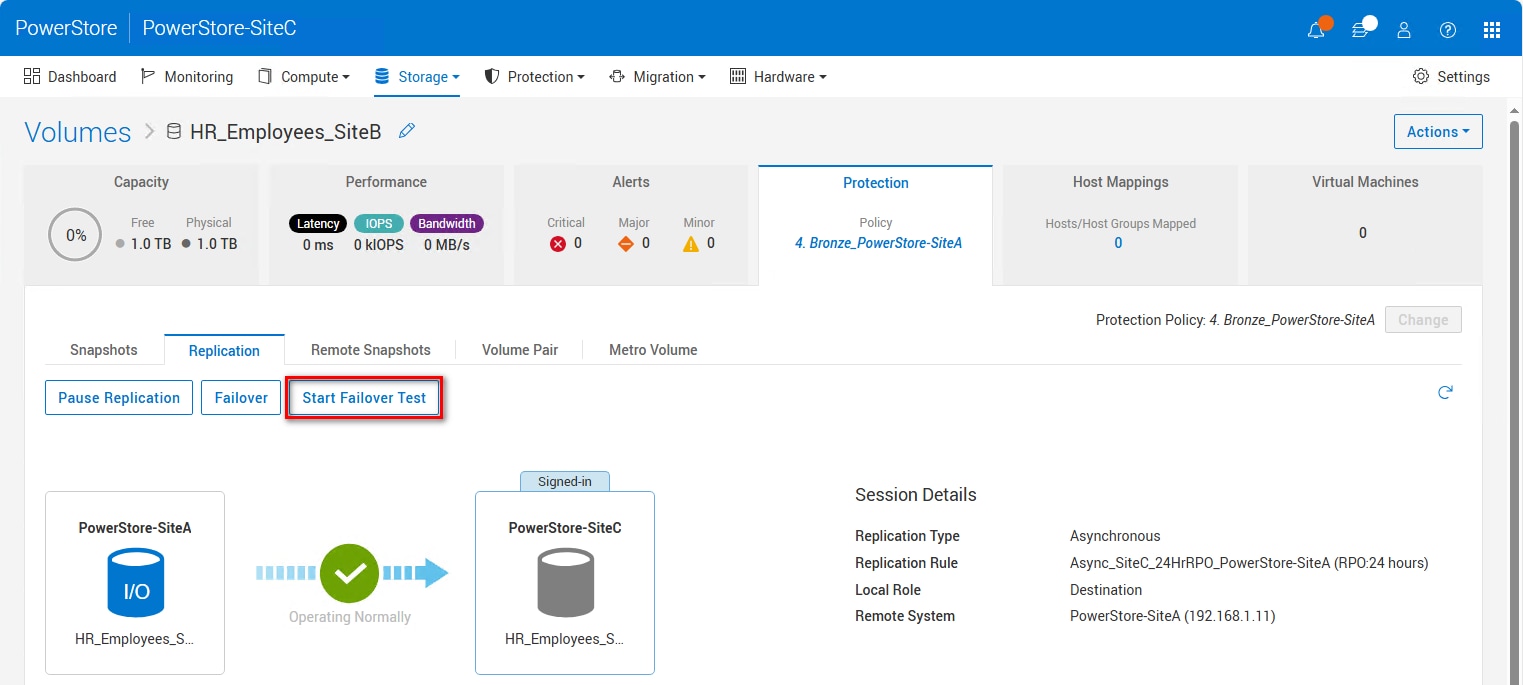Select the Alerts card
Image resolution: width=1523 pixels, height=685 pixels.
631,225
